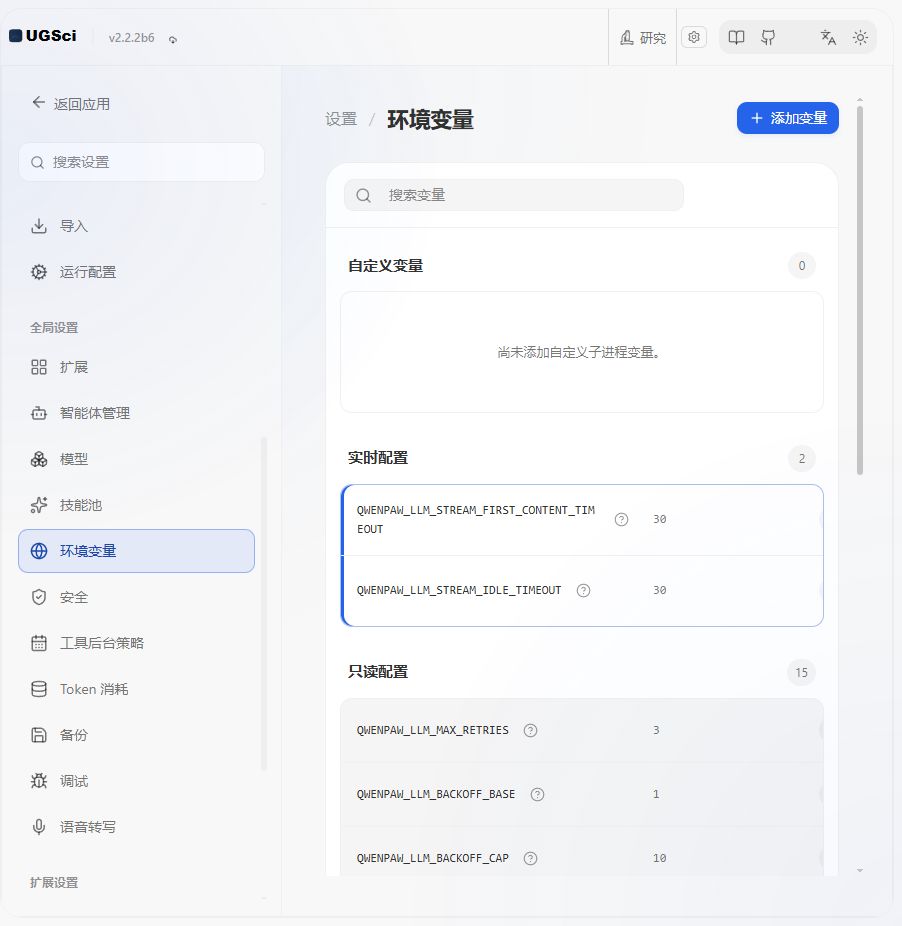Click the Token 消耗 database icon
902x926 pixels.
coord(39,689)
